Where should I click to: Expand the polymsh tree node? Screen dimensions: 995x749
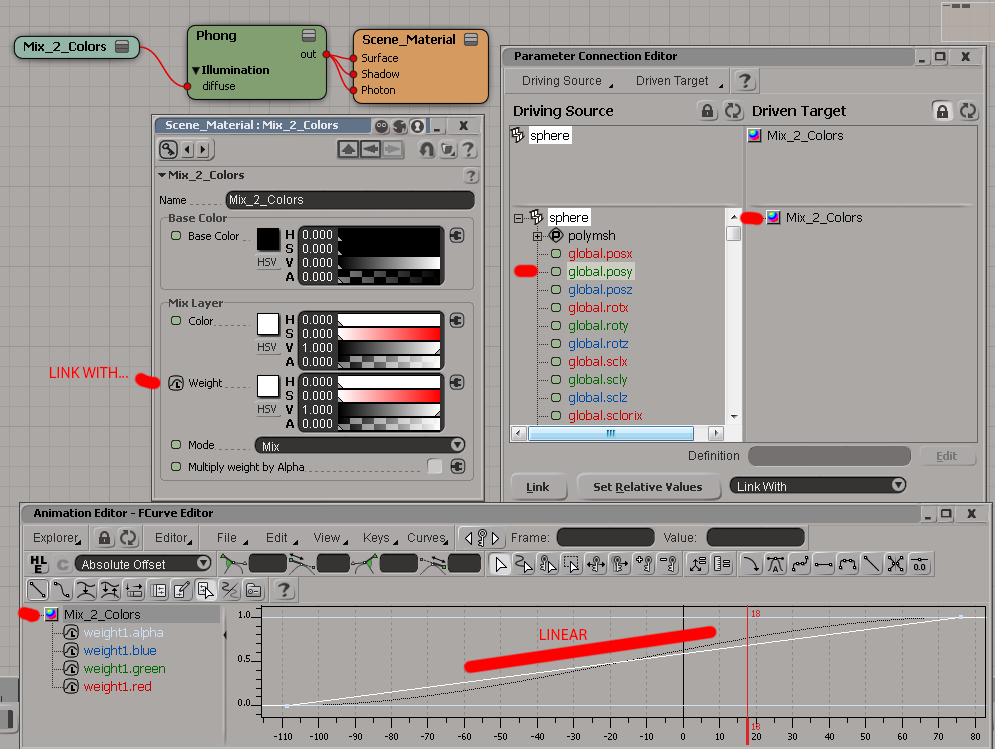tap(537, 236)
